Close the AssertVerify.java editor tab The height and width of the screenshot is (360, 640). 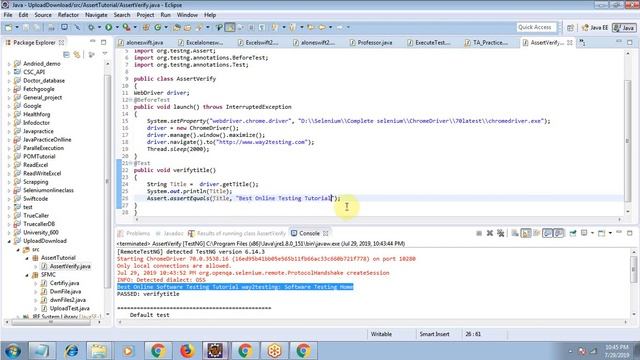click(x=570, y=42)
